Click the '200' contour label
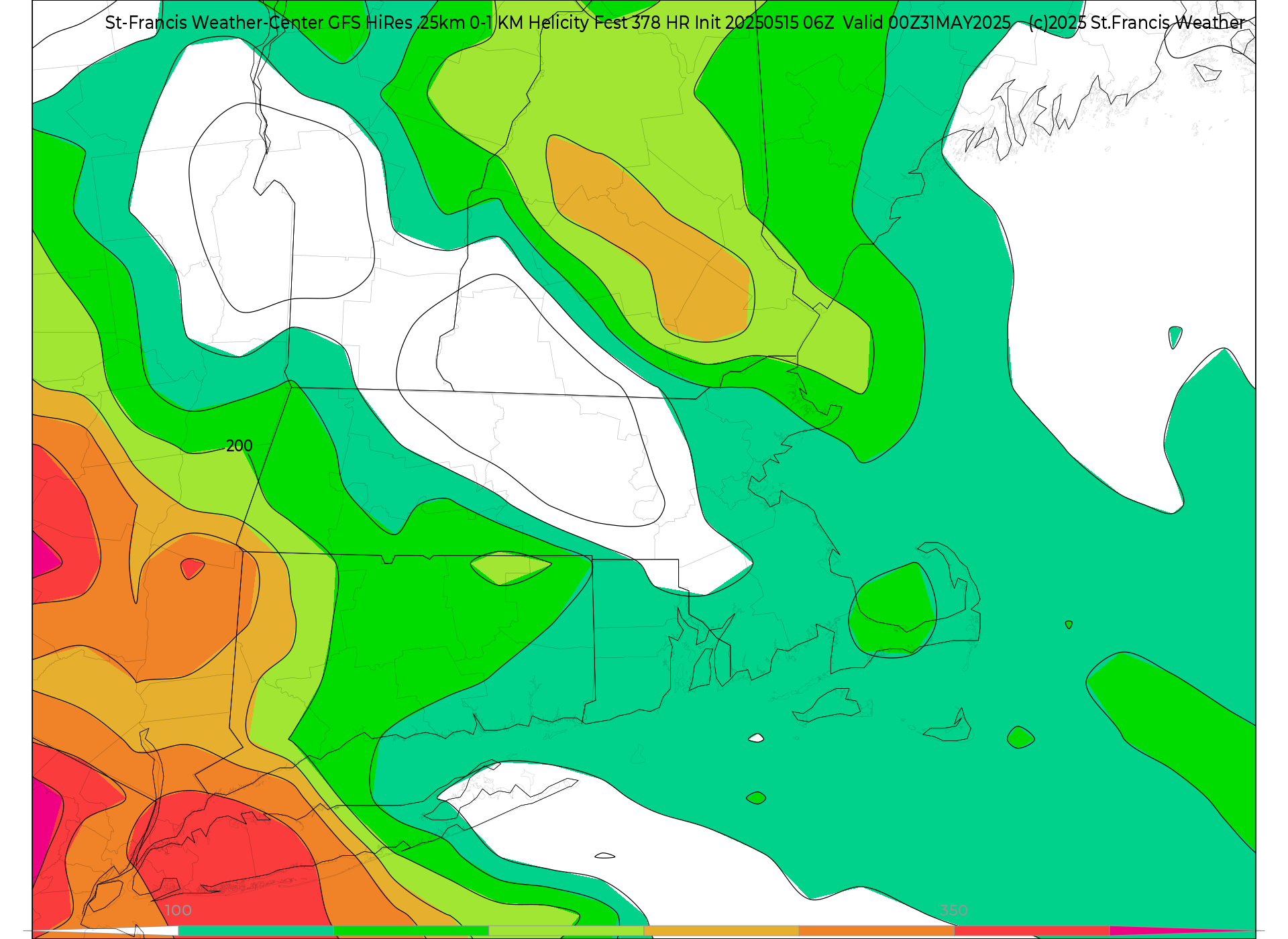Screen dimensions: 1288x939 pos(239,446)
